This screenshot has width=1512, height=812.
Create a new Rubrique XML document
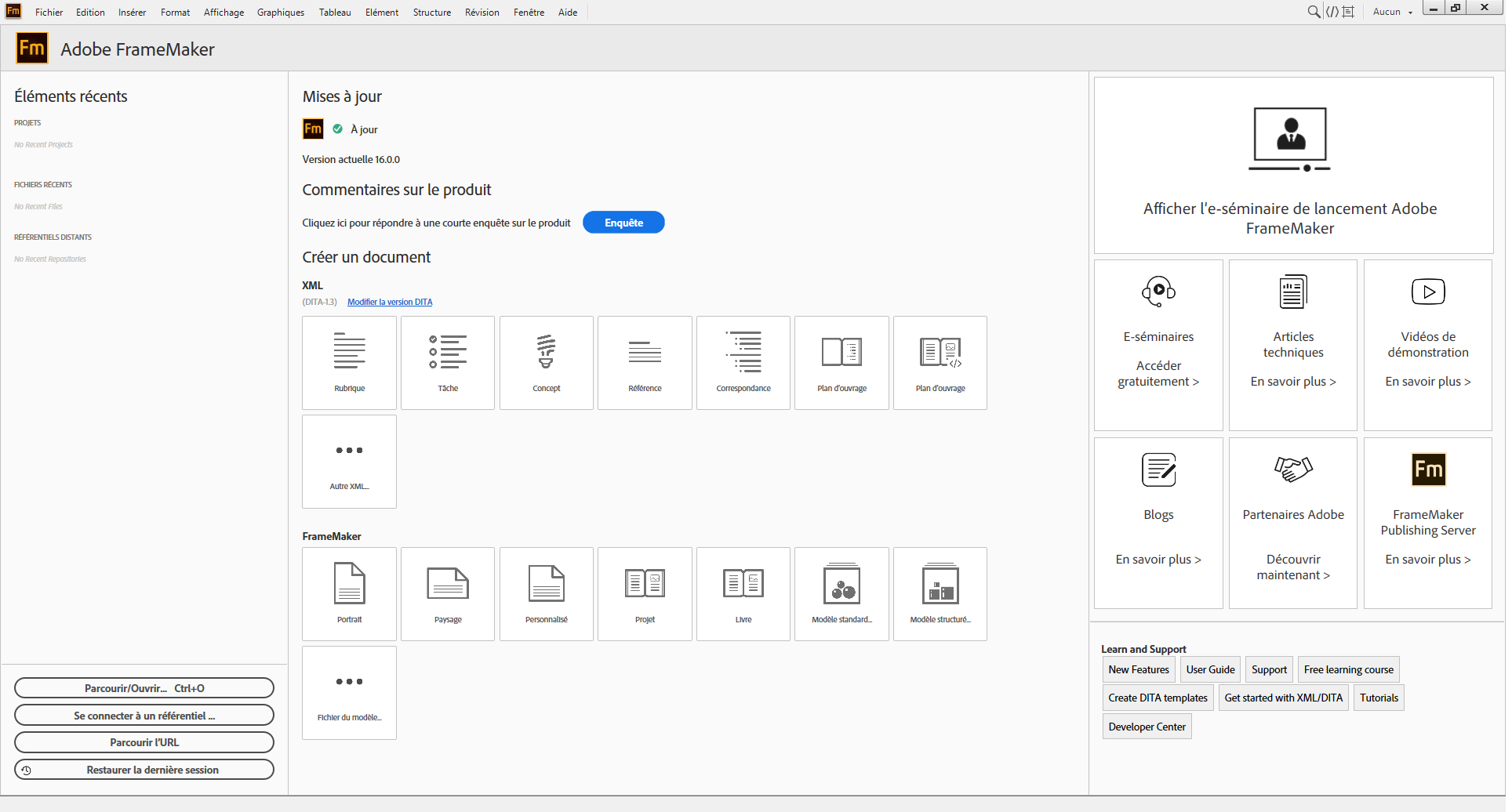349,362
